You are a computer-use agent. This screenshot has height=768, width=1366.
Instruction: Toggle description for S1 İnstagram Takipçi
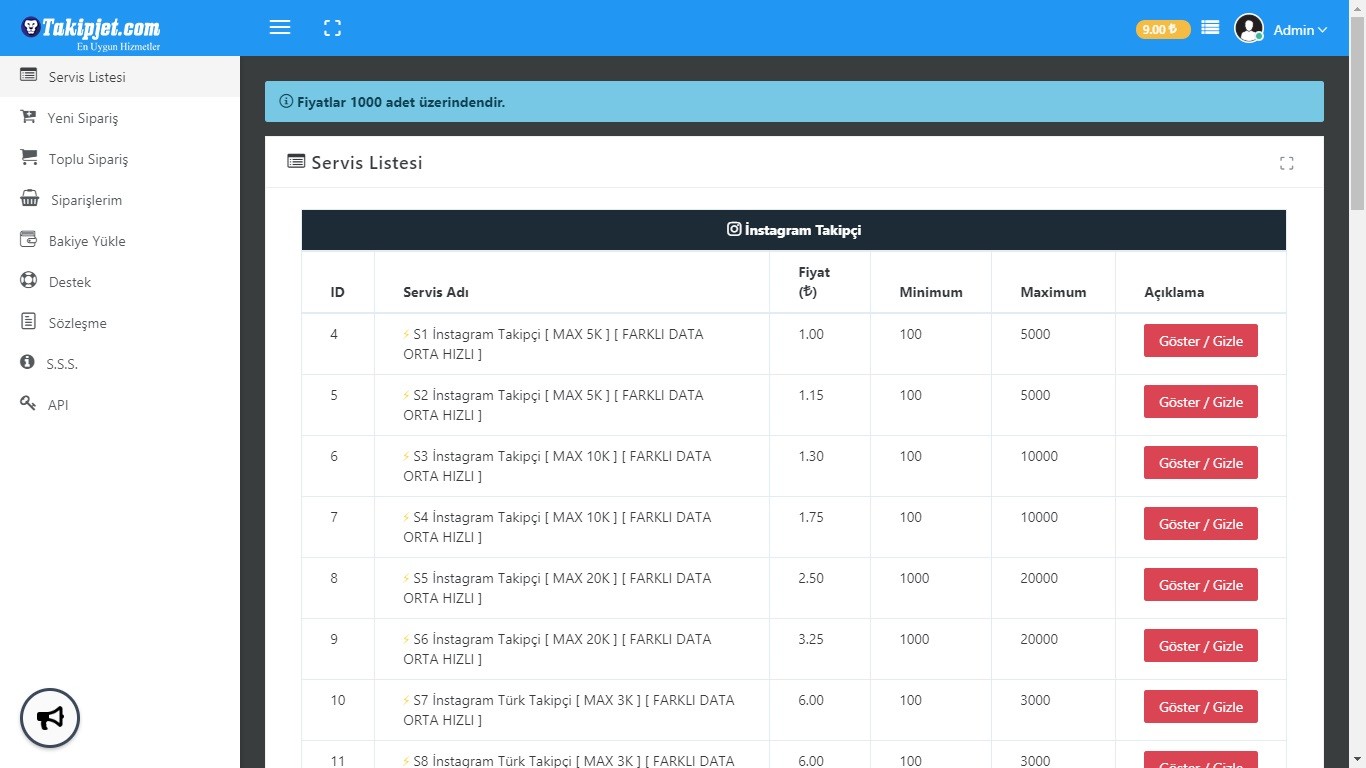[x=1200, y=341]
